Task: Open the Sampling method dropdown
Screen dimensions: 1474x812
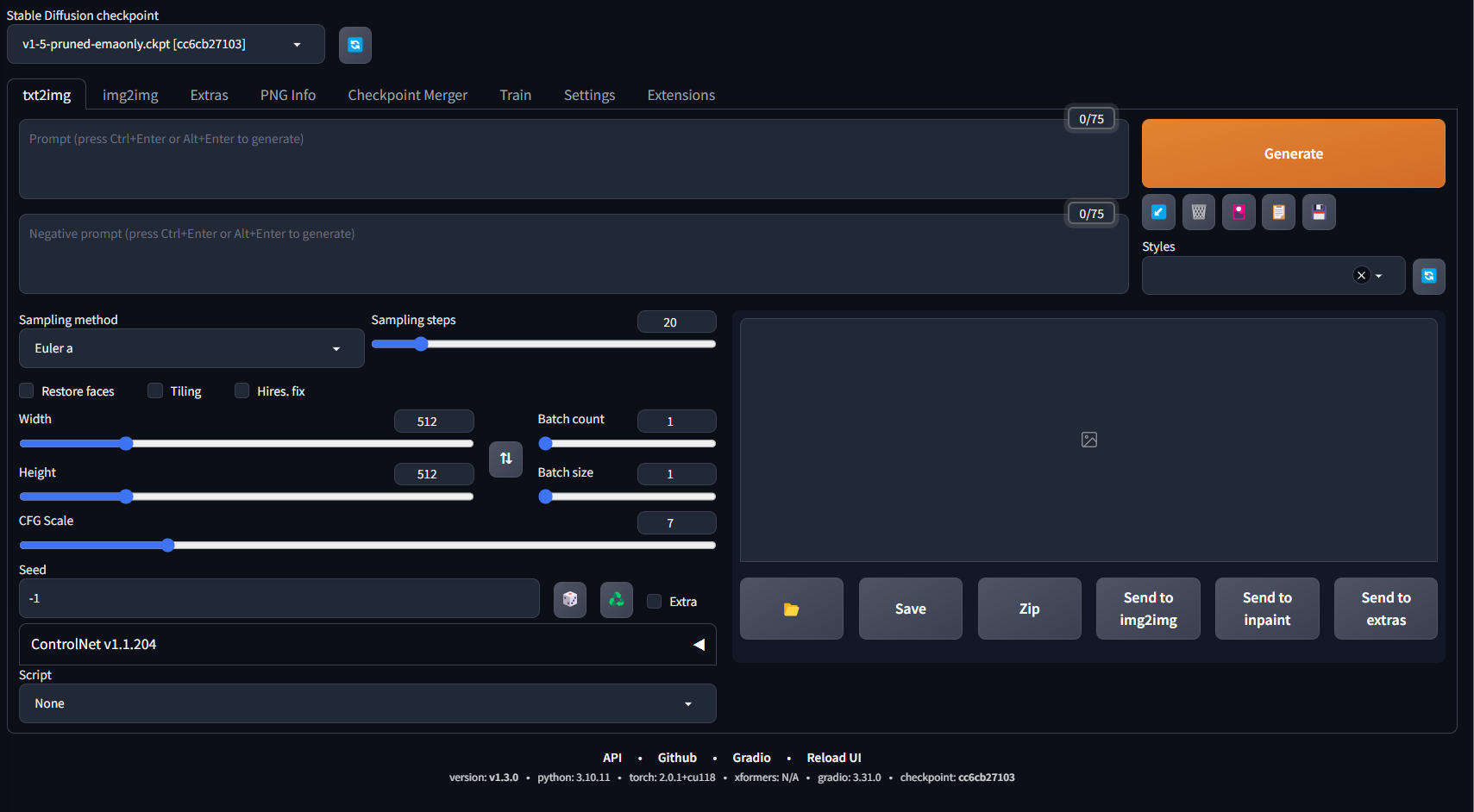Action: click(x=191, y=348)
